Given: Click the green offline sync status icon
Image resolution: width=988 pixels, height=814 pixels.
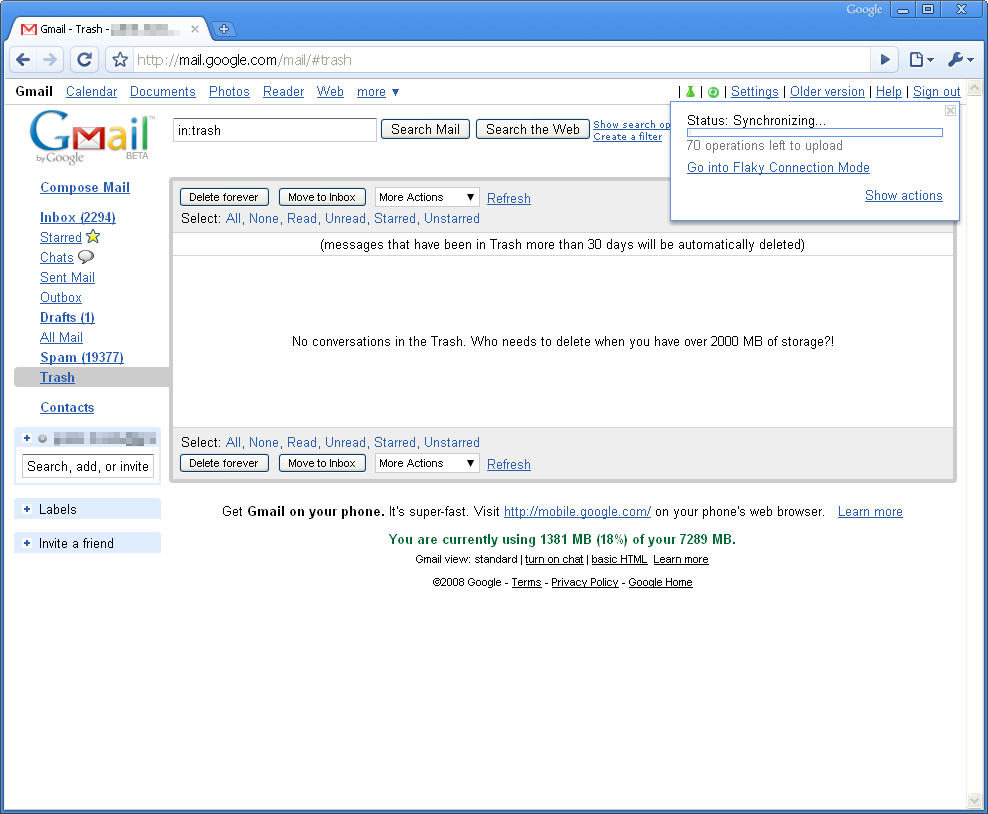Looking at the screenshot, I should pyautogui.click(x=713, y=93).
